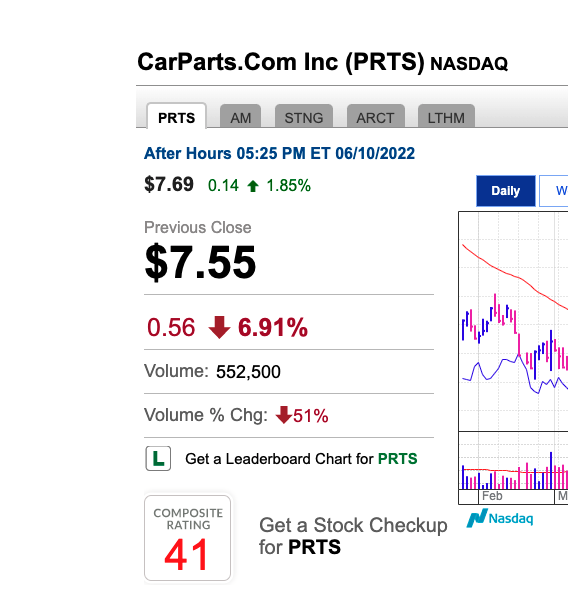Click the red down arrow beside 6.91%
Viewport: 568px width, 614px height.
point(219,327)
